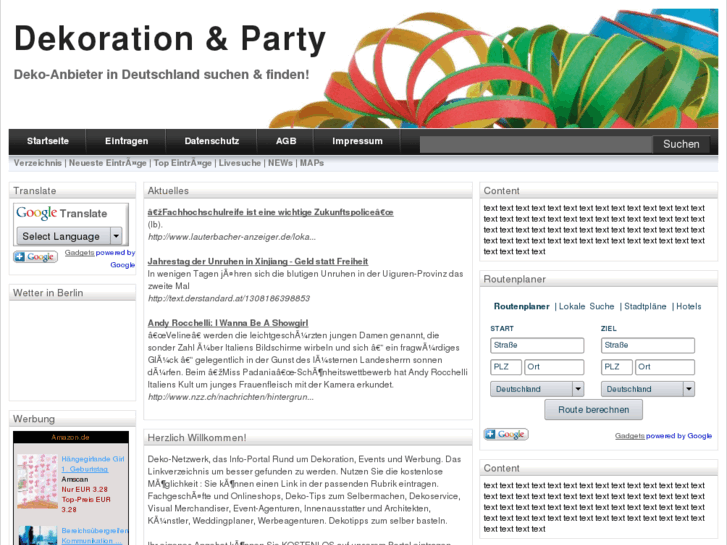Open the Datenschutz page
Screen dimensions: 727x545
211,141
